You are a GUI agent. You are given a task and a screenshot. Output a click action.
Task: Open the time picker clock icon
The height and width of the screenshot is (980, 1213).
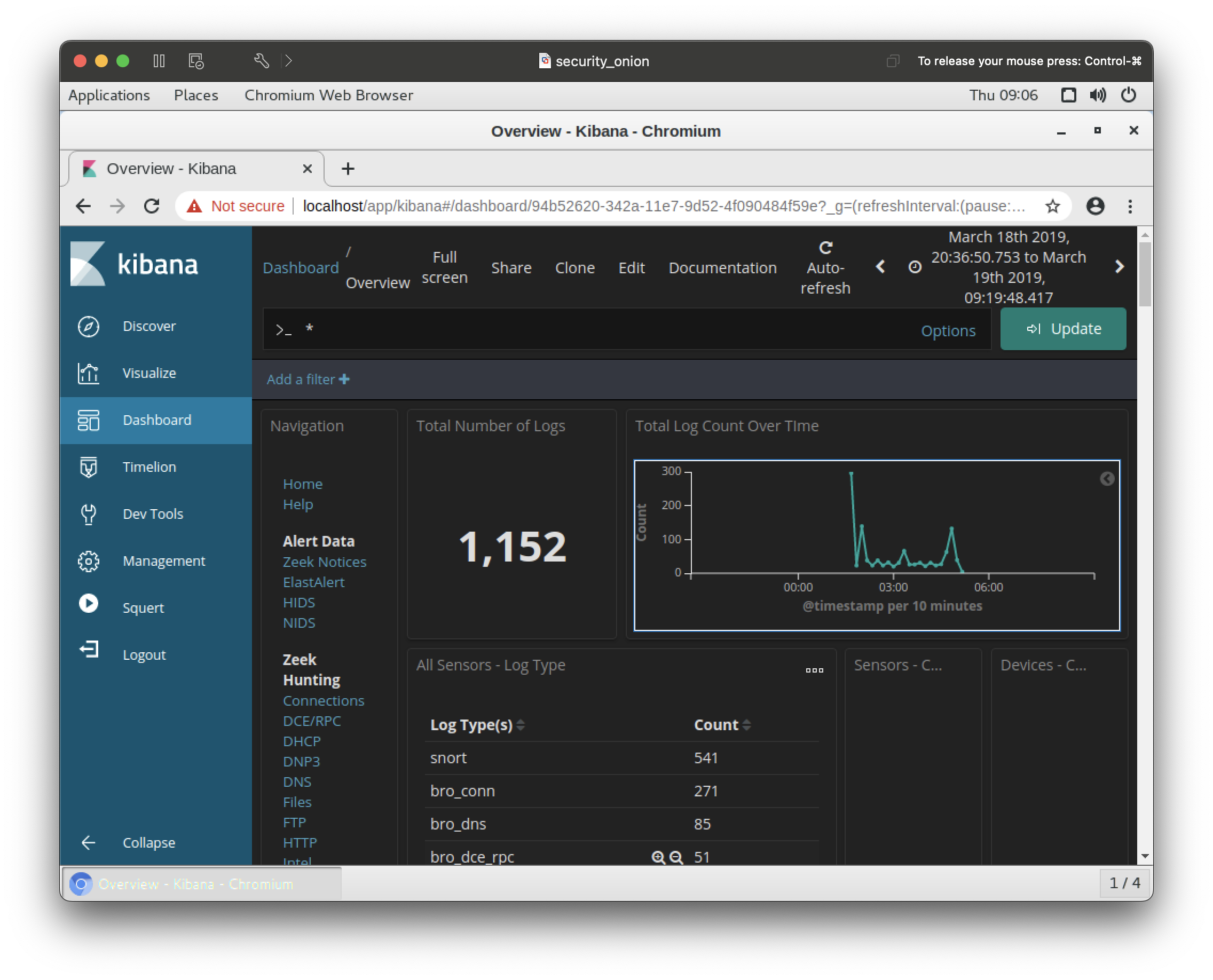(915, 267)
